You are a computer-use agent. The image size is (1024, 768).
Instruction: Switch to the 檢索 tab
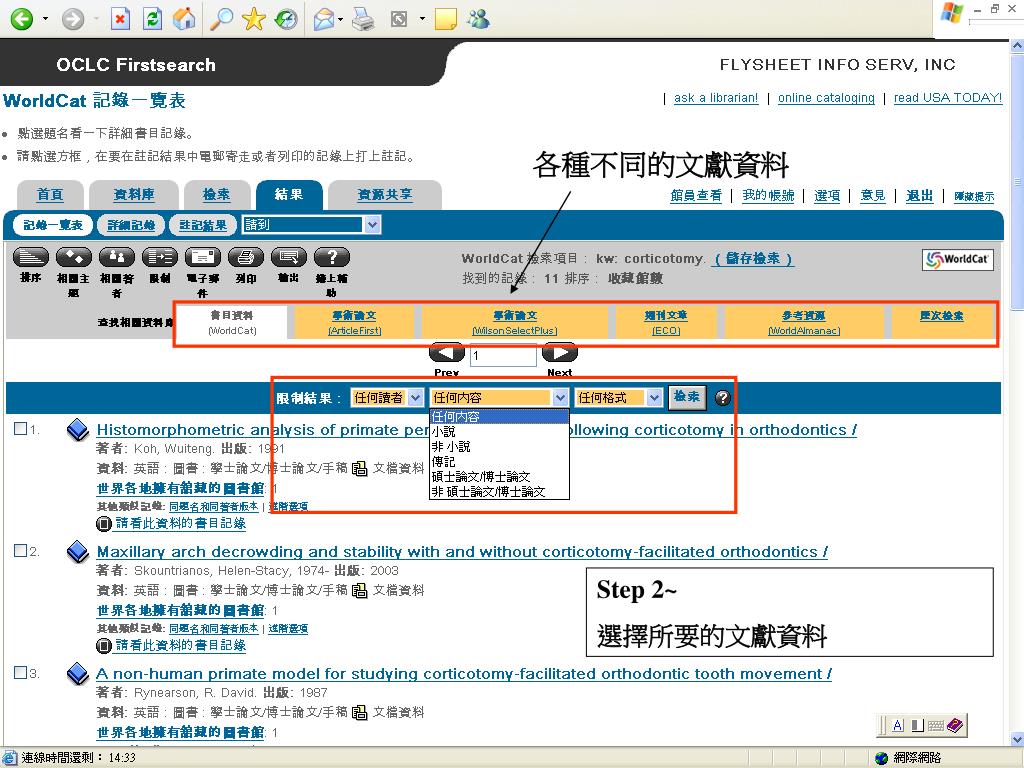216,195
